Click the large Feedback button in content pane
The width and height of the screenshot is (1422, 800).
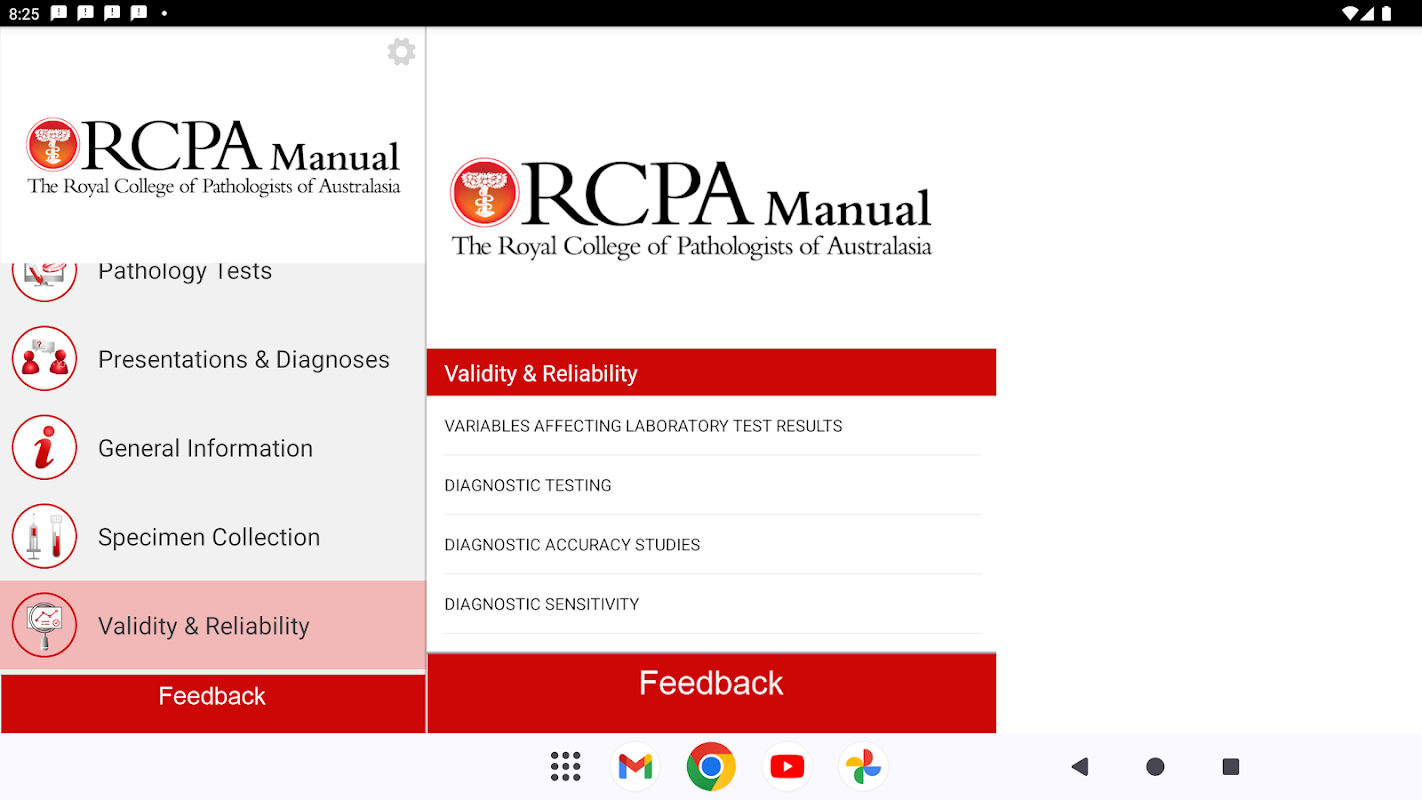tap(712, 693)
